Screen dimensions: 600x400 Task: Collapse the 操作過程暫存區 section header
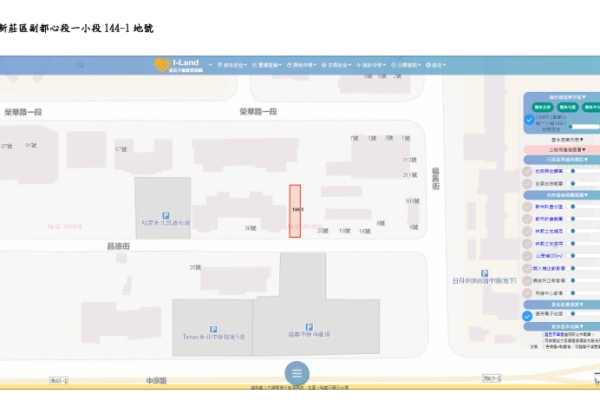(x=567, y=97)
